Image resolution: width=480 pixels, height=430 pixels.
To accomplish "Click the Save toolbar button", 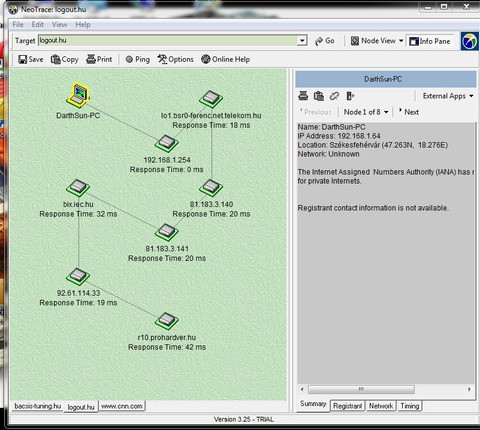I will coord(31,59).
